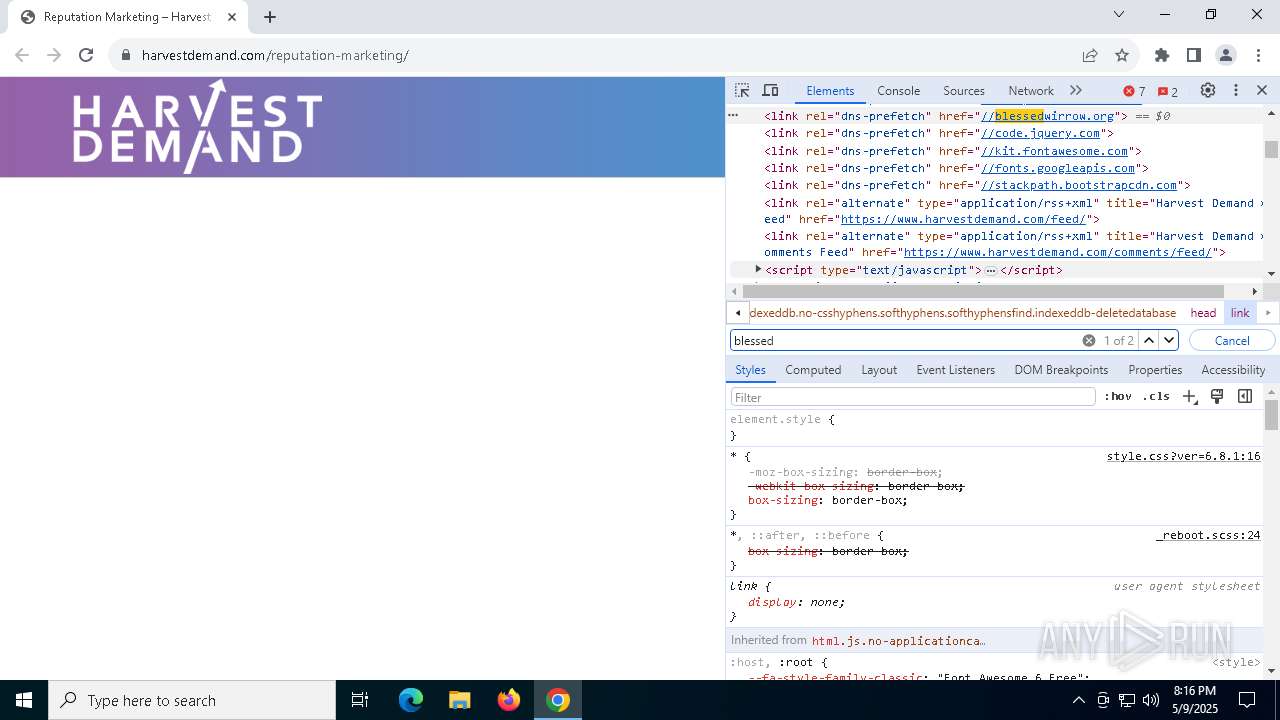Screen dimensions: 1280x720
Task: Open Microsoft Edge from the taskbar
Action: [x=411, y=700]
